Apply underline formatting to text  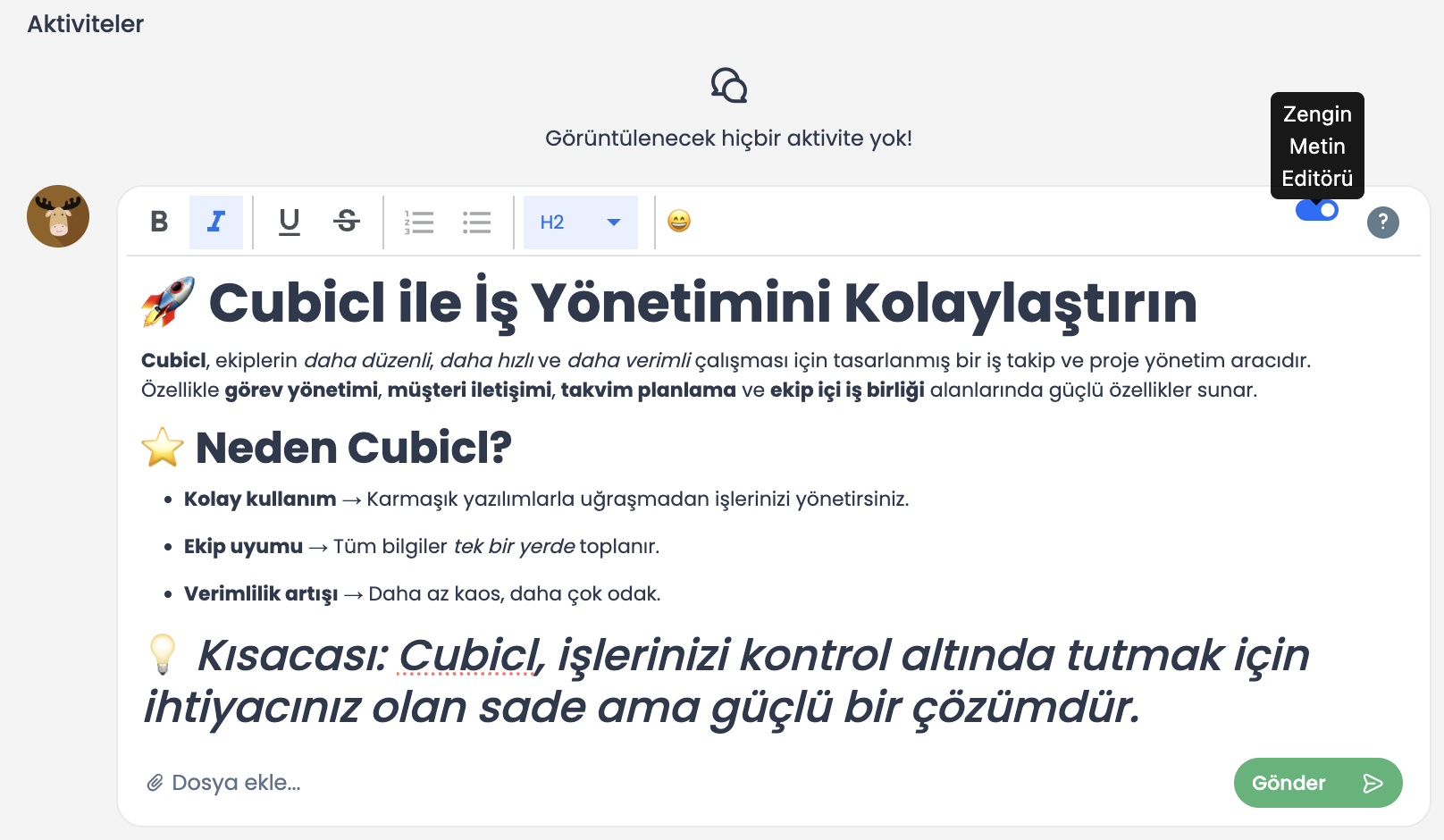coord(289,222)
